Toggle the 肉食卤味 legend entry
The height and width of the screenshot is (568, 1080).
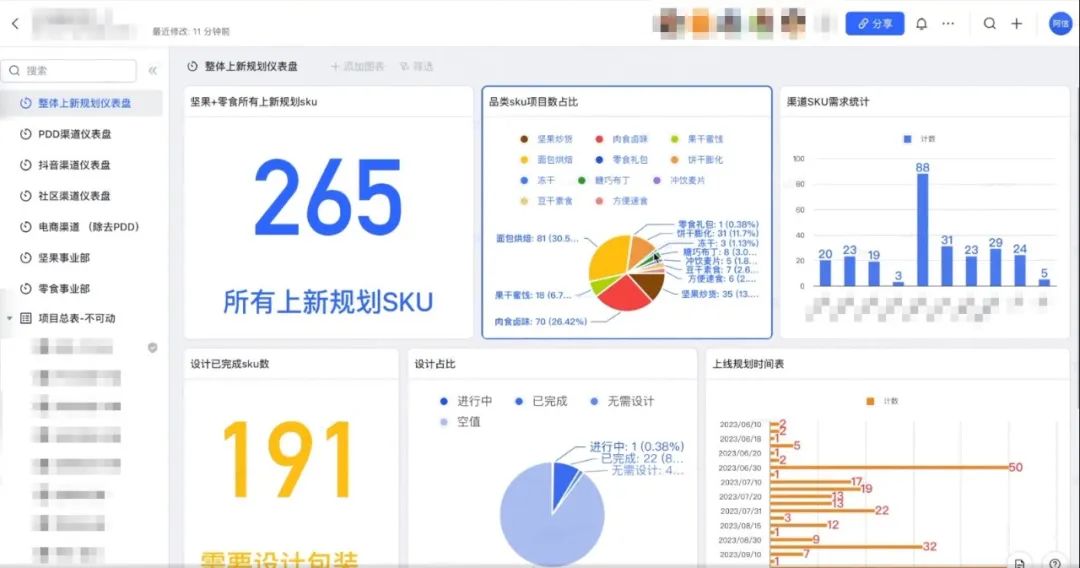click(x=621, y=139)
